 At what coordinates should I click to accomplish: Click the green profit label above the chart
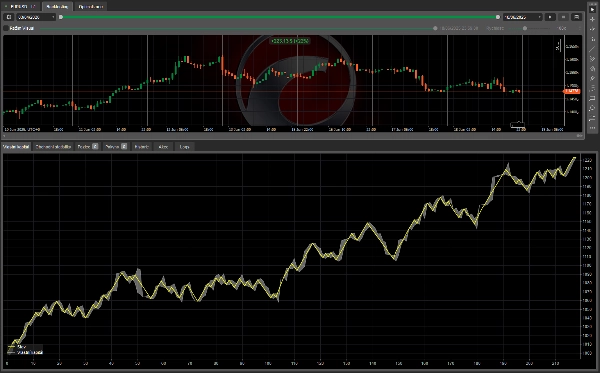[x=290, y=41]
